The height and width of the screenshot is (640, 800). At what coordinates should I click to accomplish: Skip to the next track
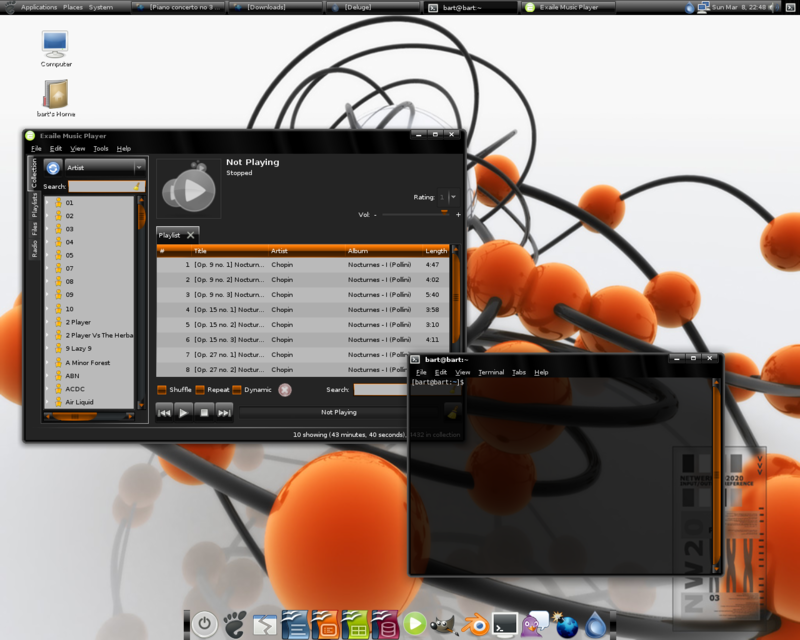click(x=224, y=412)
